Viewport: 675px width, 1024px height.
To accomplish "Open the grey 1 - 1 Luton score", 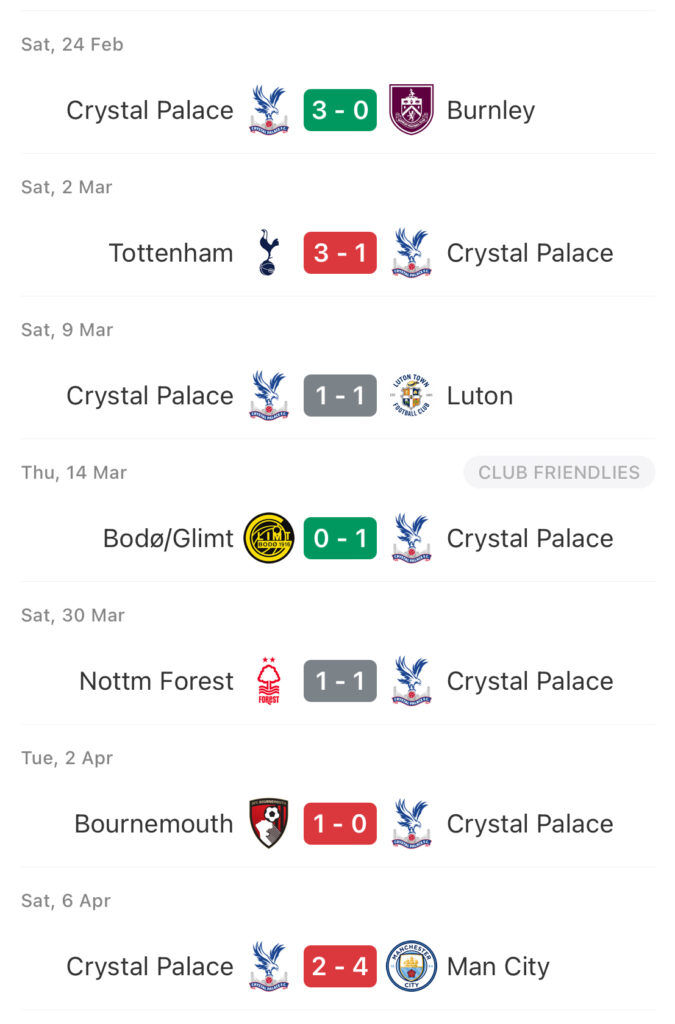I will coord(340,395).
